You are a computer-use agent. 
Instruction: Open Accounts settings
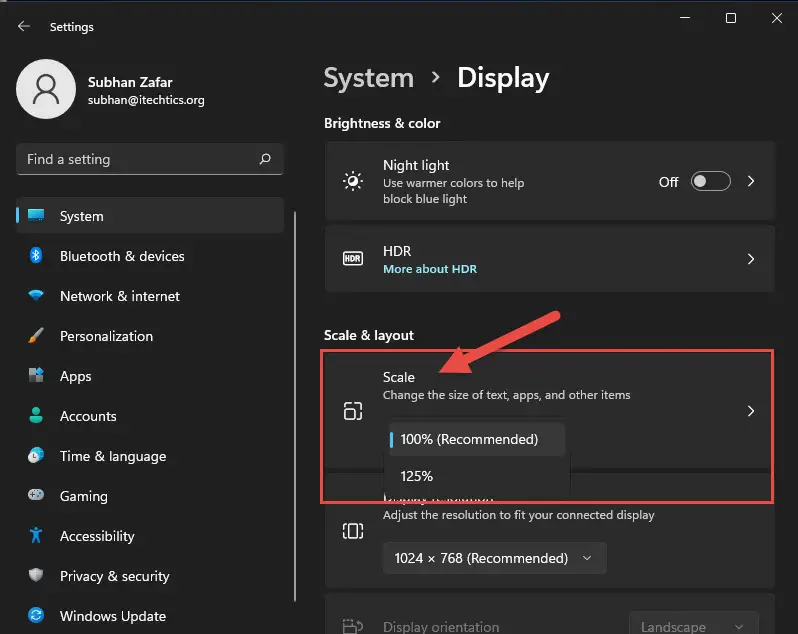pyautogui.click(x=150, y=416)
